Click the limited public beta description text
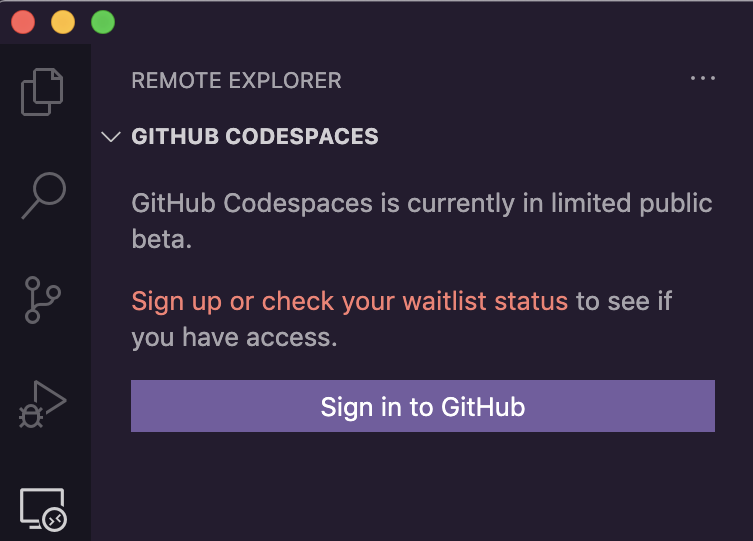The height and width of the screenshot is (541, 753). coord(421,204)
